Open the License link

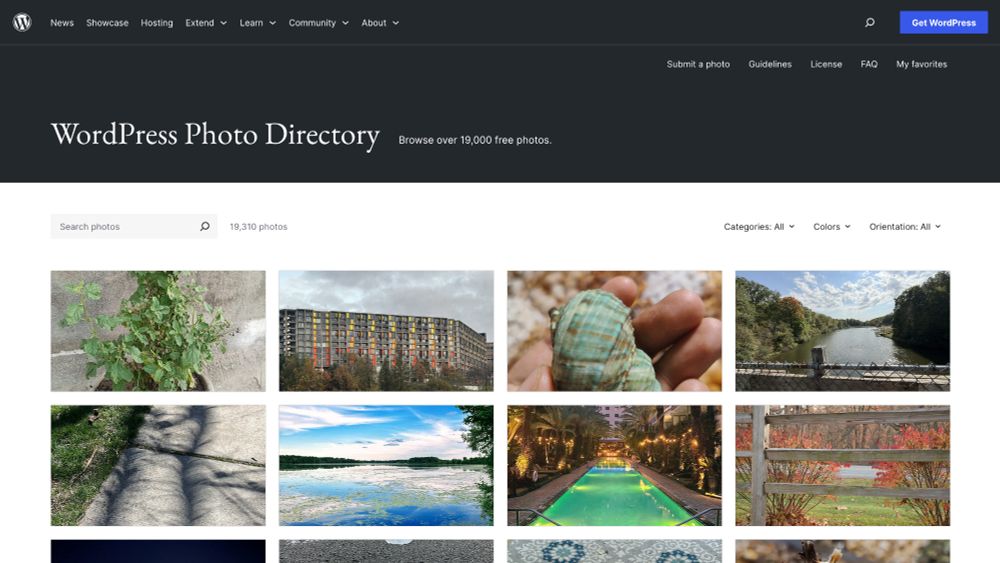coord(826,64)
